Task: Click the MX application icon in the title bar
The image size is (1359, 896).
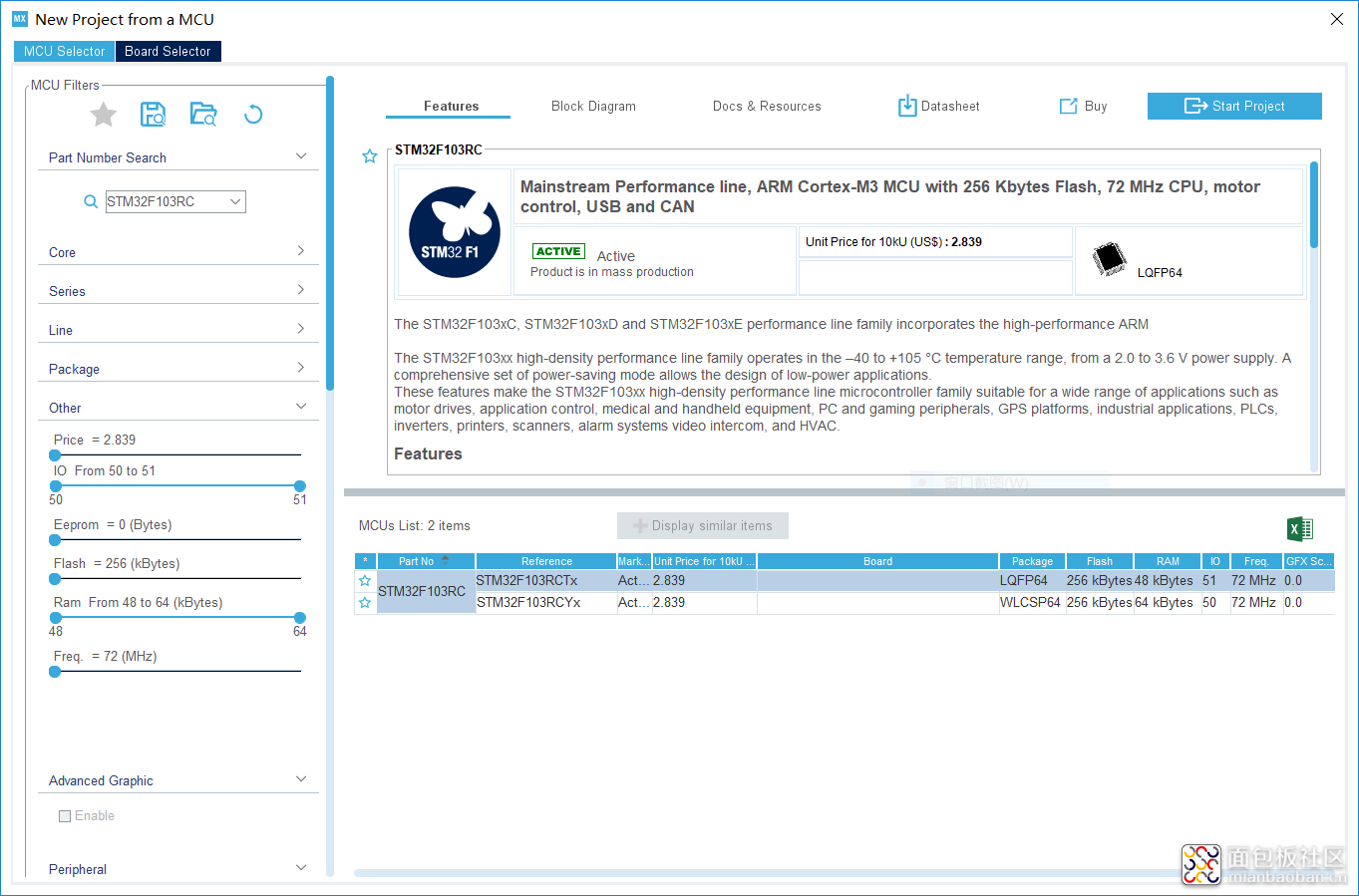Action: [20, 19]
